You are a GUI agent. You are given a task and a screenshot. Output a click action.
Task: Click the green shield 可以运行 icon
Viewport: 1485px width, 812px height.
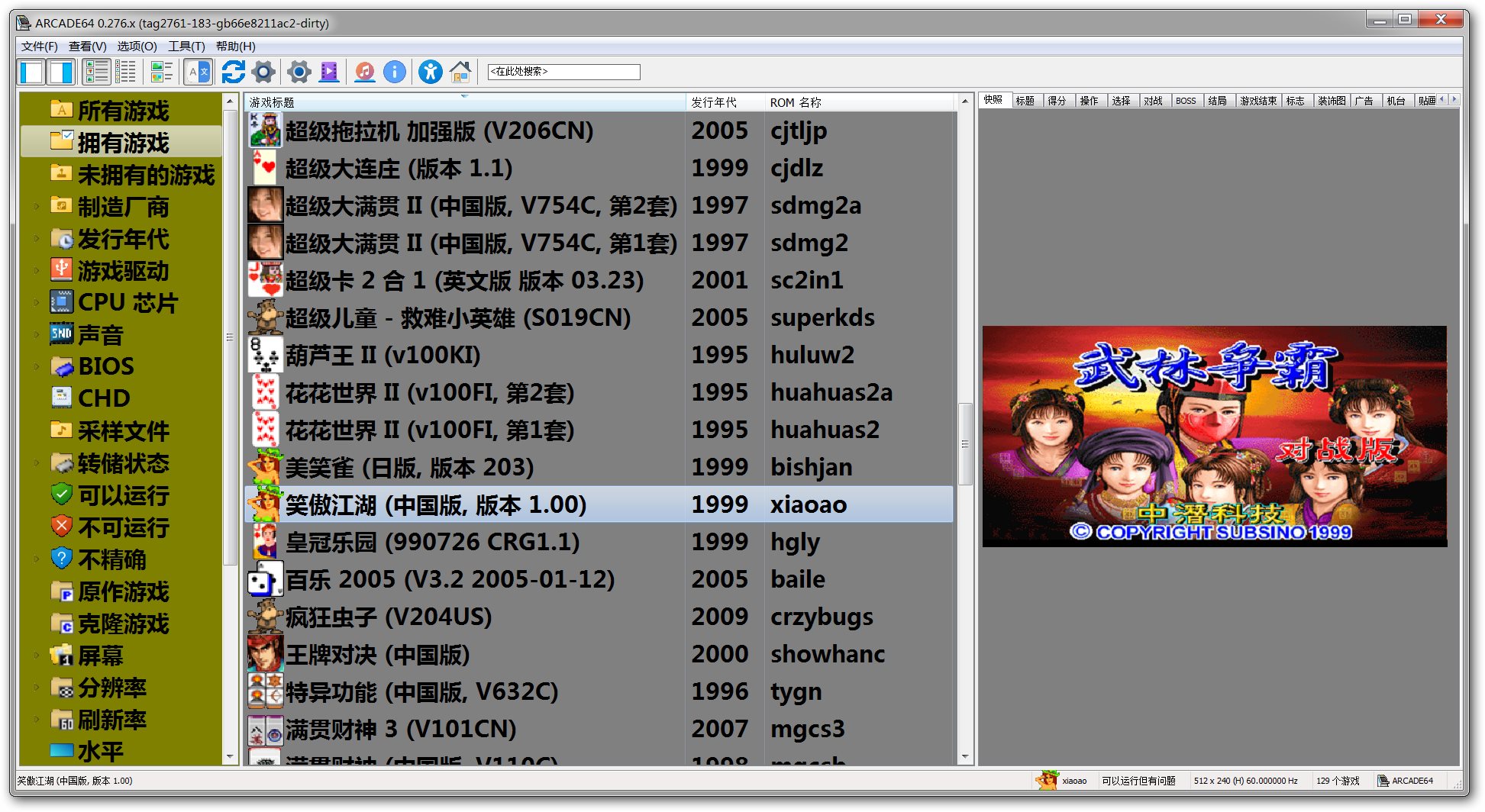pyautogui.click(x=62, y=495)
